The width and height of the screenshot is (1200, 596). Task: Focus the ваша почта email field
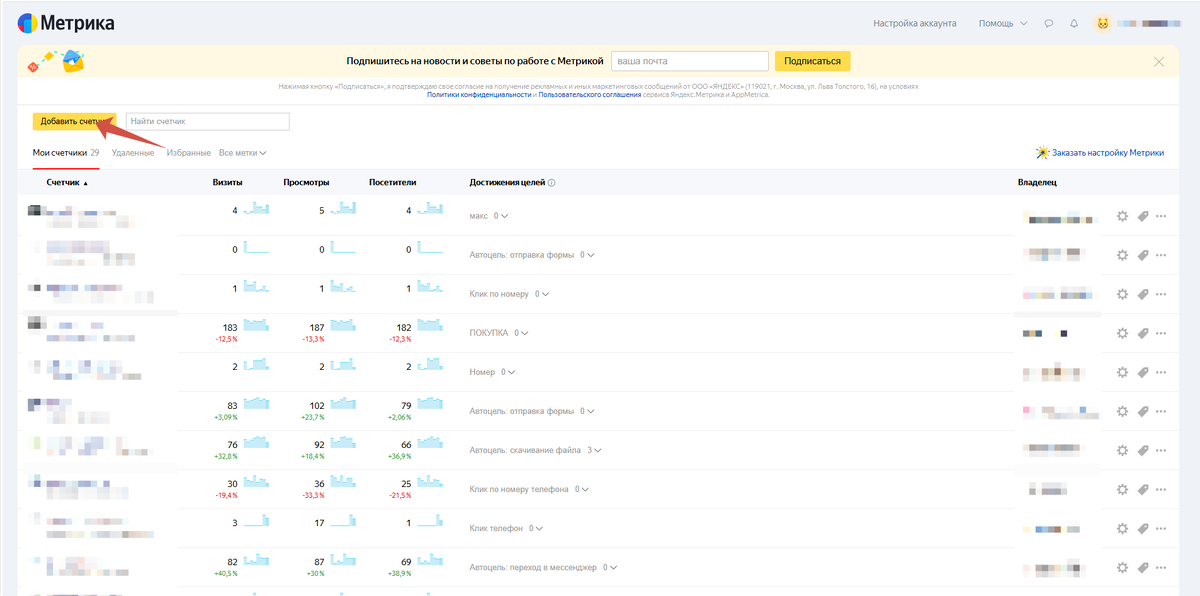pyautogui.click(x=689, y=62)
